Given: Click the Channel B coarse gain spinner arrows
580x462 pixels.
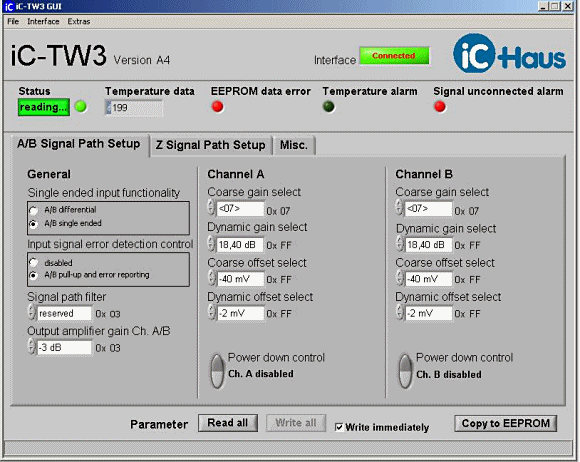Looking at the screenshot, I should pos(399,207).
